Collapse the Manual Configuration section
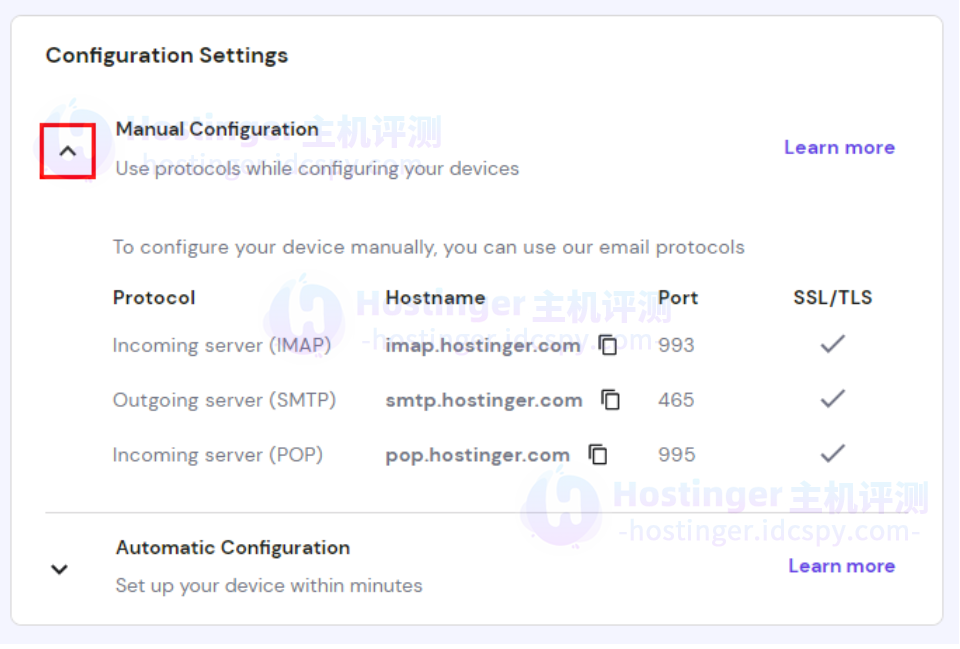 coord(67,151)
